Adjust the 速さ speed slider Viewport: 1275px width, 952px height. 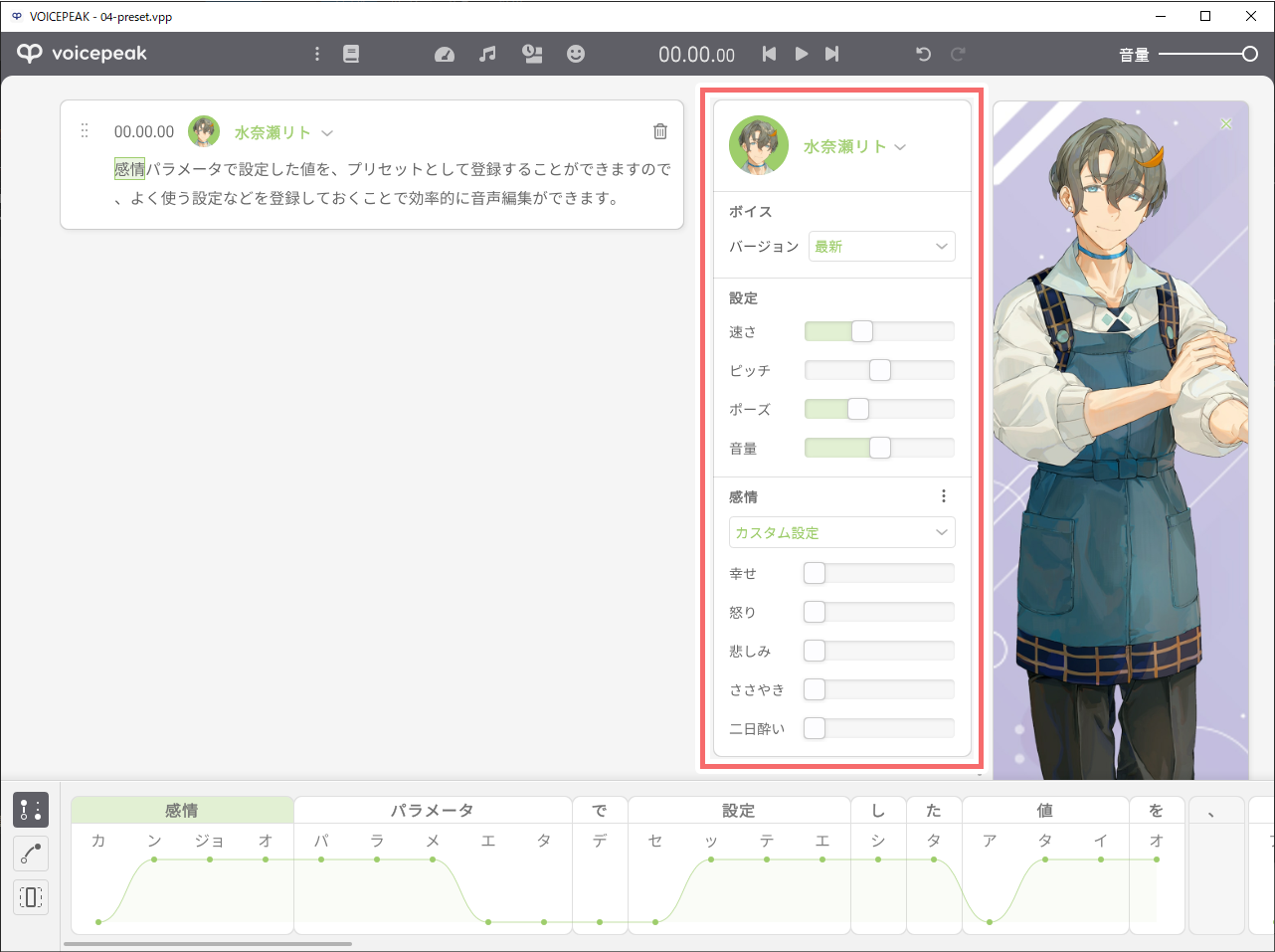pyautogui.click(x=879, y=331)
